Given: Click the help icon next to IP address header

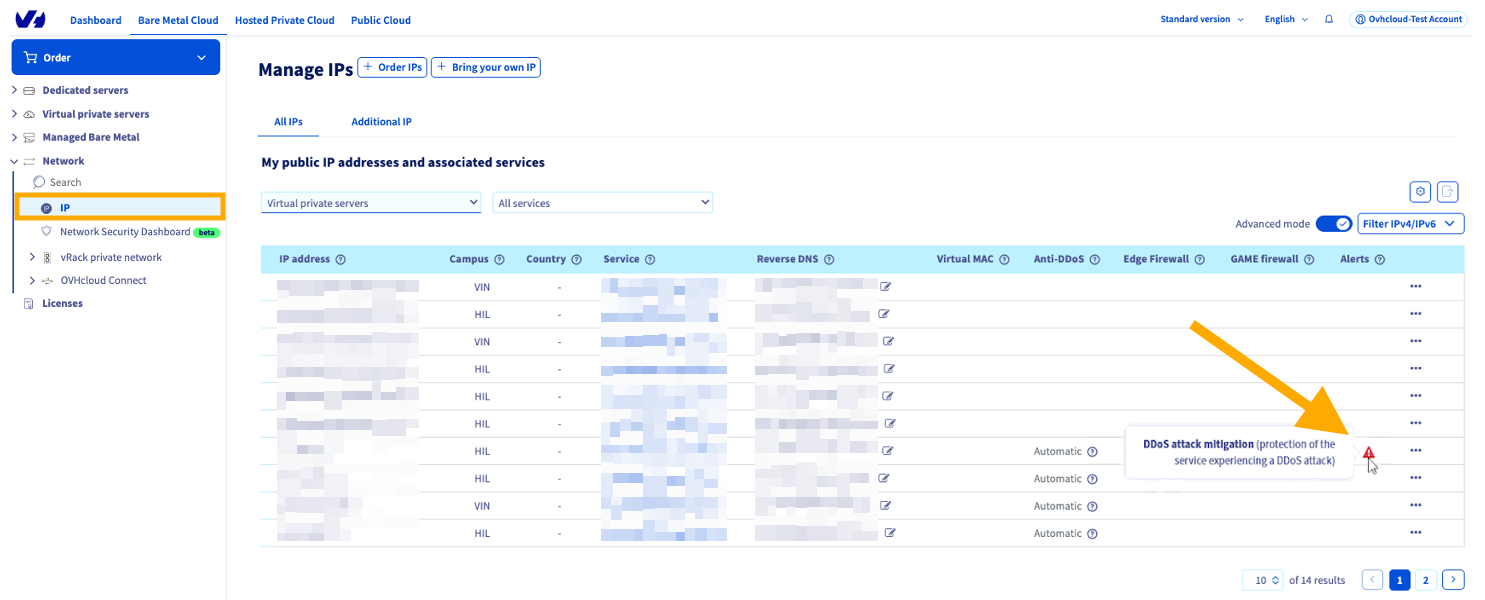Looking at the screenshot, I should coord(340,258).
